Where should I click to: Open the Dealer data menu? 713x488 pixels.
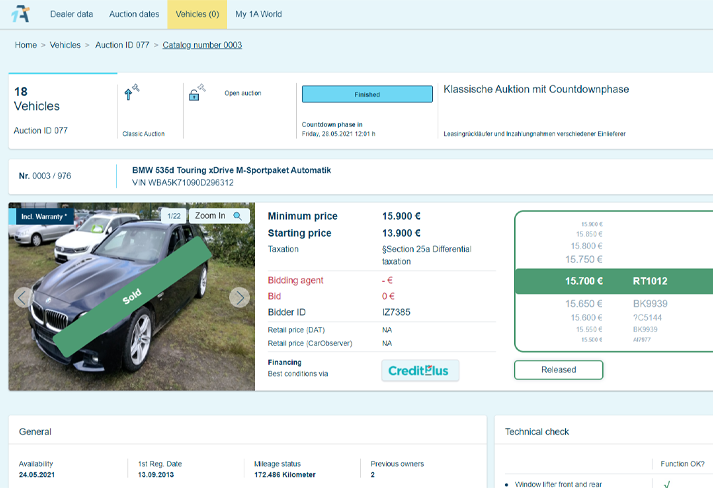click(71, 14)
